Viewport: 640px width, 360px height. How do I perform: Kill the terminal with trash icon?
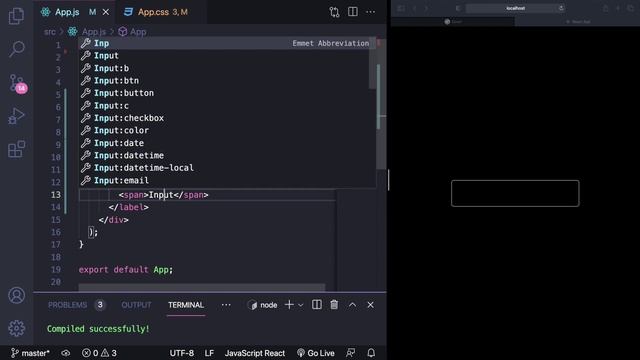coord(334,304)
